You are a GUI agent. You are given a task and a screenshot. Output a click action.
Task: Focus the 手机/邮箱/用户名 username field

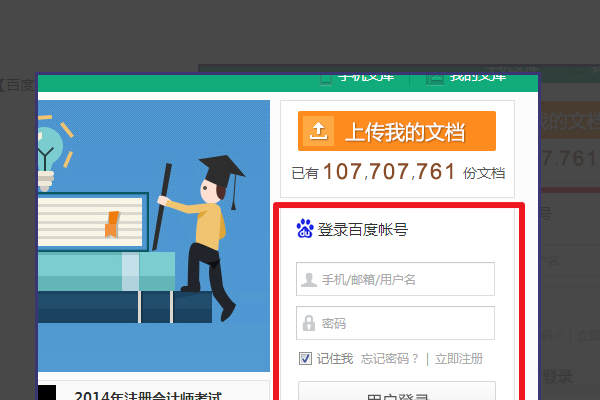[x=395, y=279]
